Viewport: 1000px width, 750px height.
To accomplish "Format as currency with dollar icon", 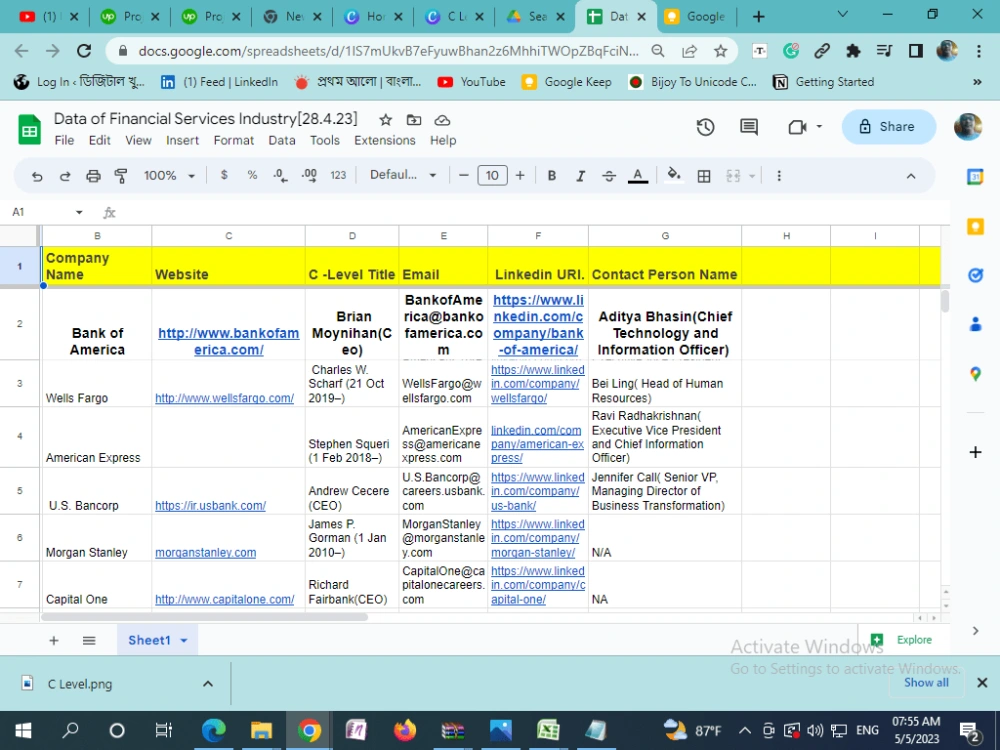I will click(x=224, y=175).
